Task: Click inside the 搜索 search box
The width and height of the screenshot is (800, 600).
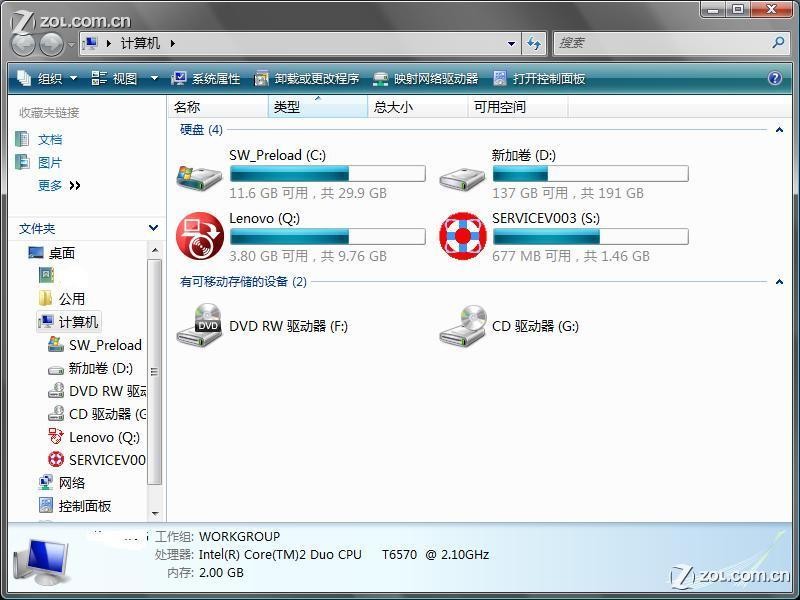Action: click(x=660, y=43)
